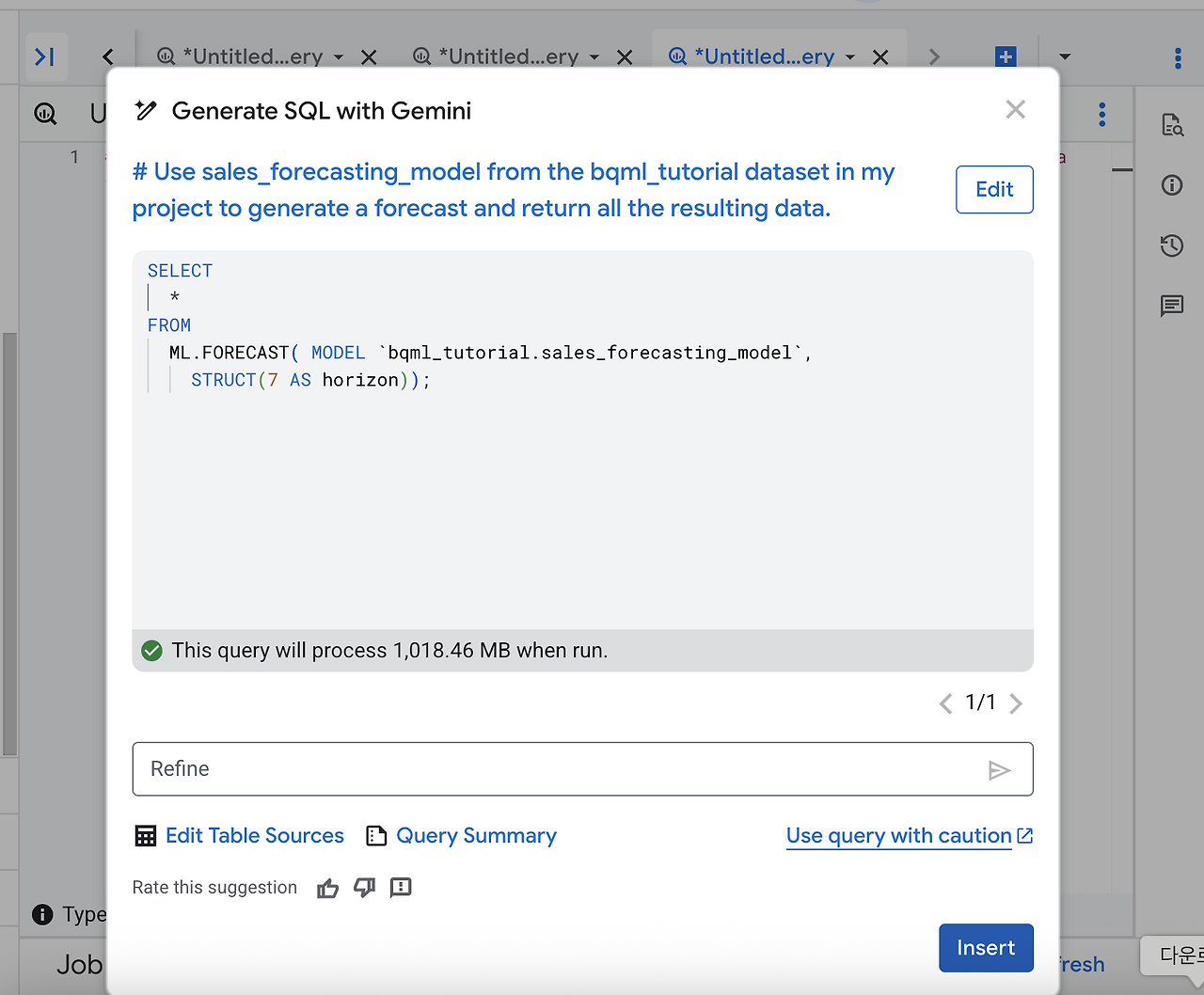Open dropdown of first Untitled query tab
Viewport: 1204px width, 995px height.
pyautogui.click(x=339, y=57)
